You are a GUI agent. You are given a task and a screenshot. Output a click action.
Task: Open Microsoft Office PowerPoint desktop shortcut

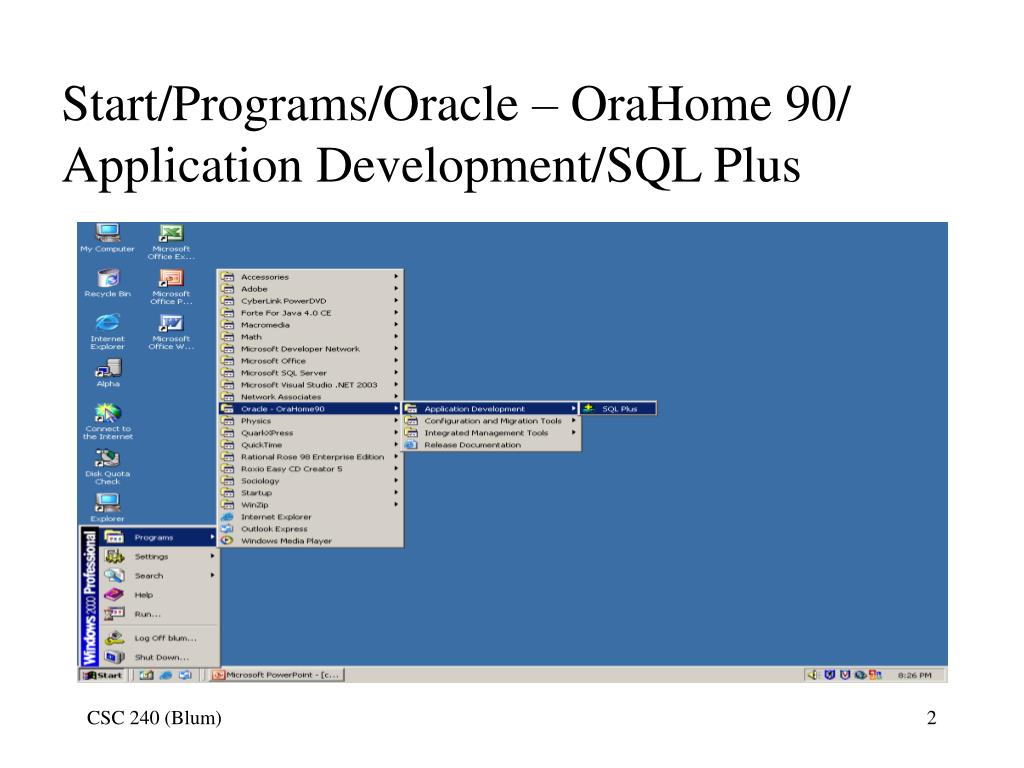click(x=171, y=287)
